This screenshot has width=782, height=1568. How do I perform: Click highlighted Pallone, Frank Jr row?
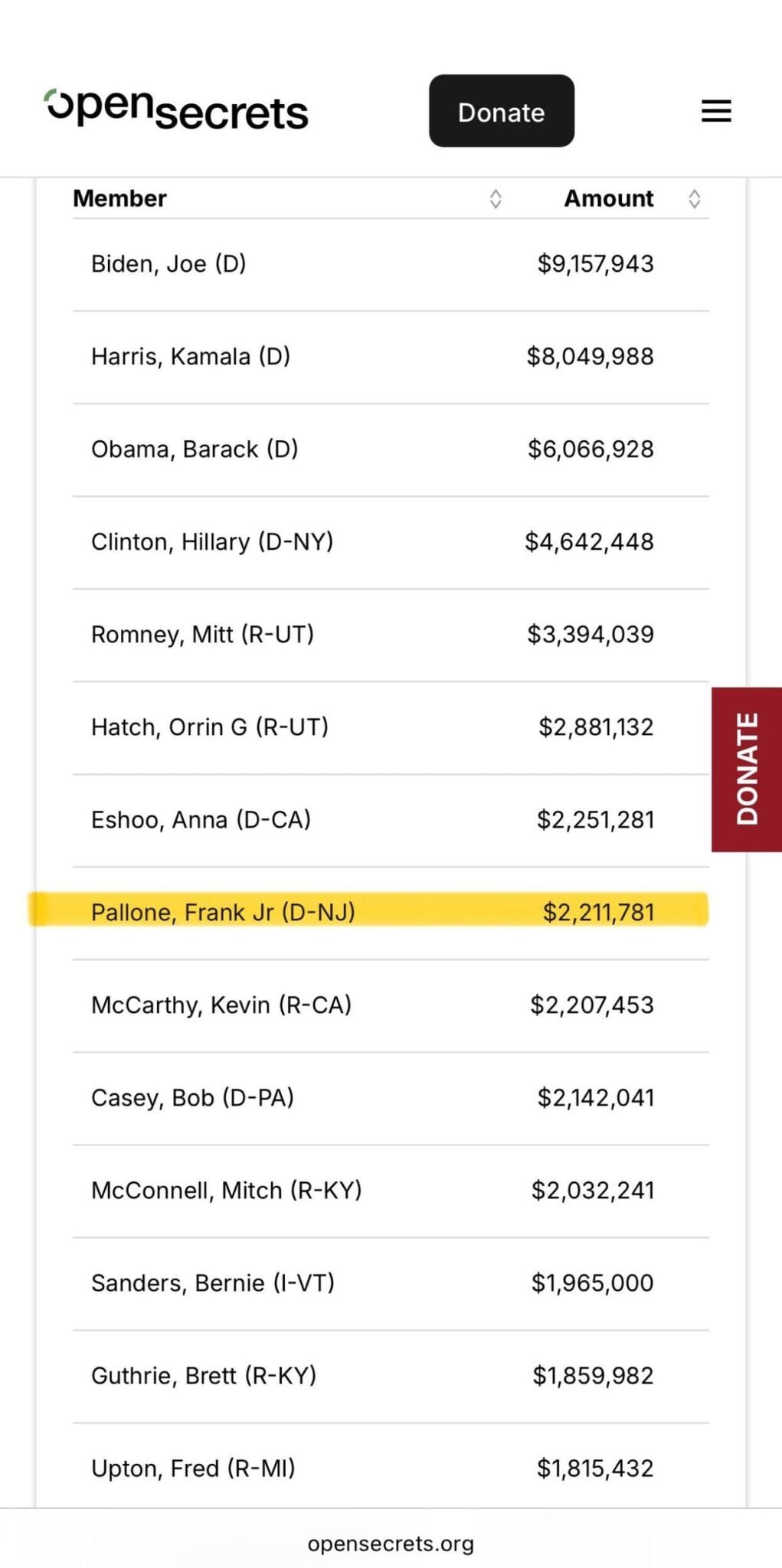coord(223,912)
